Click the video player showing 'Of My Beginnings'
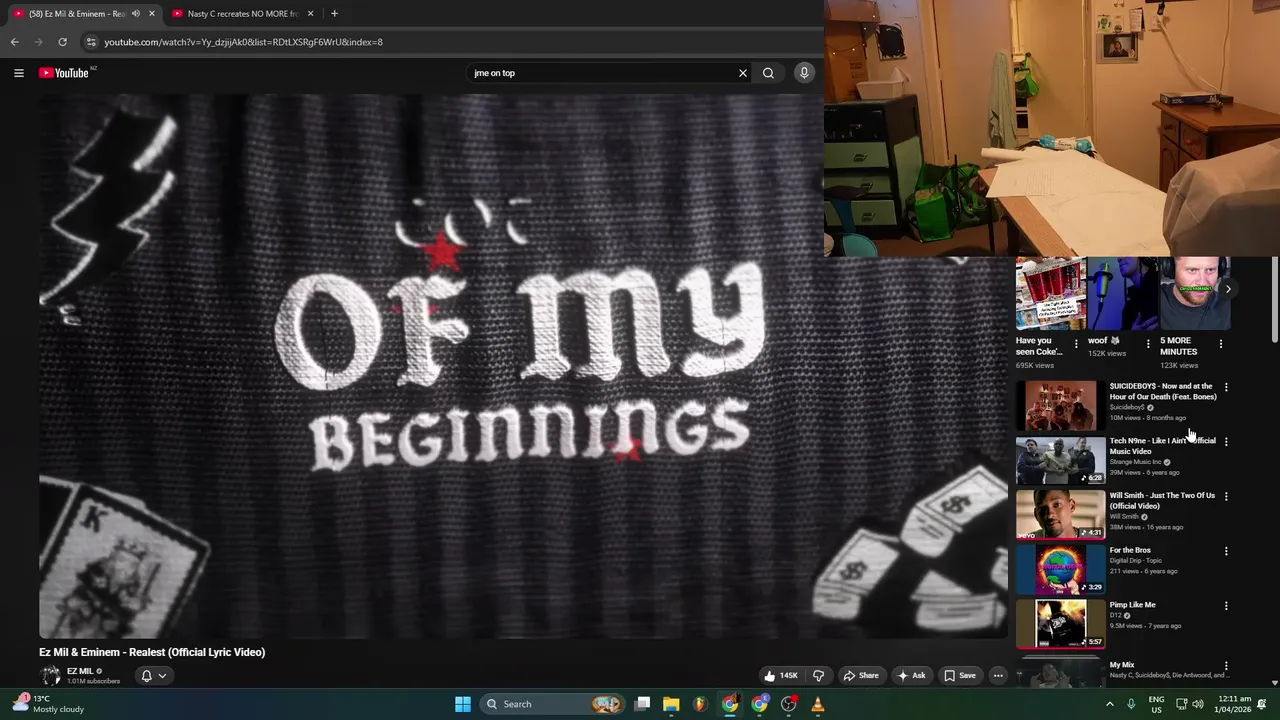 pyautogui.click(x=523, y=366)
